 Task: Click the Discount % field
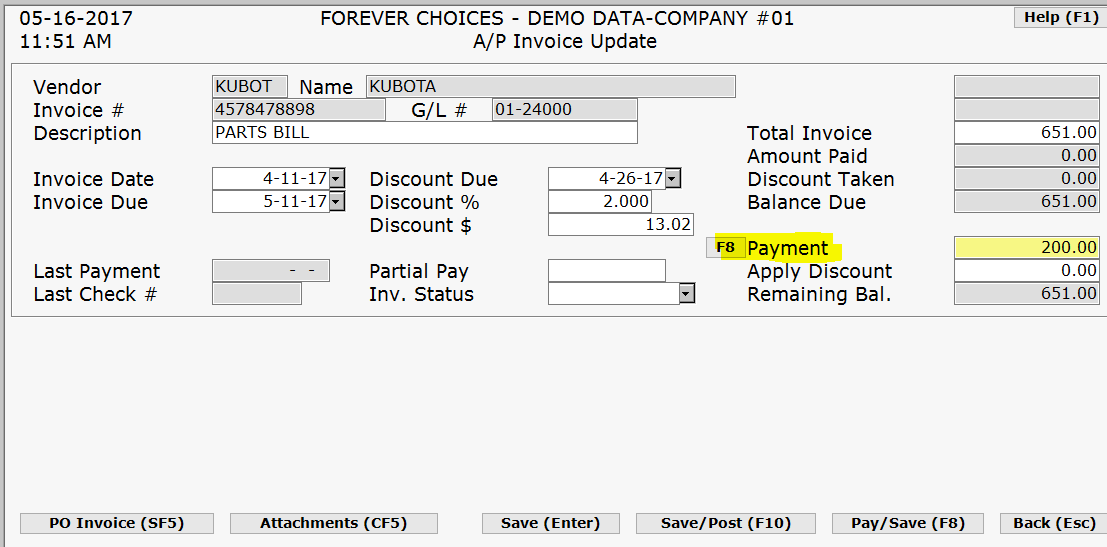click(x=599, y=201)
